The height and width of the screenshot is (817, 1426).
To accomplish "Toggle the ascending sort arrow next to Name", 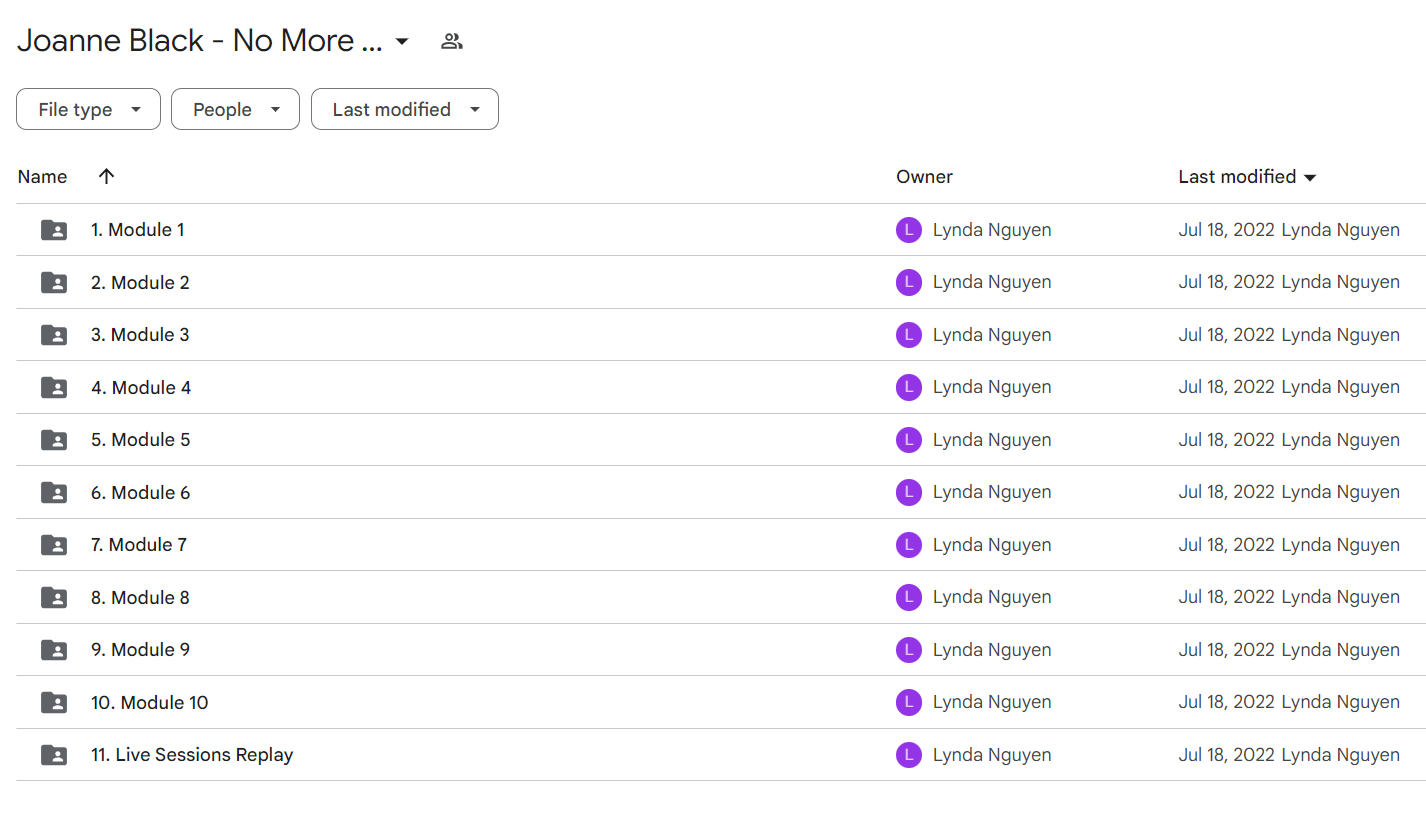I will [107, 176].
